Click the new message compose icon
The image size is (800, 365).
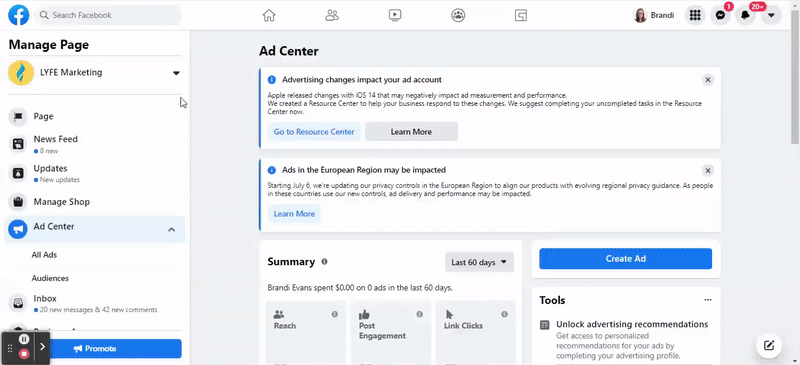(x=769, y=345)
